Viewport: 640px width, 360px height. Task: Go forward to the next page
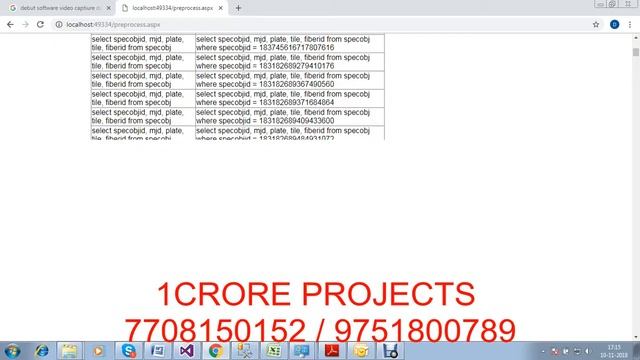tap(25, 24)
